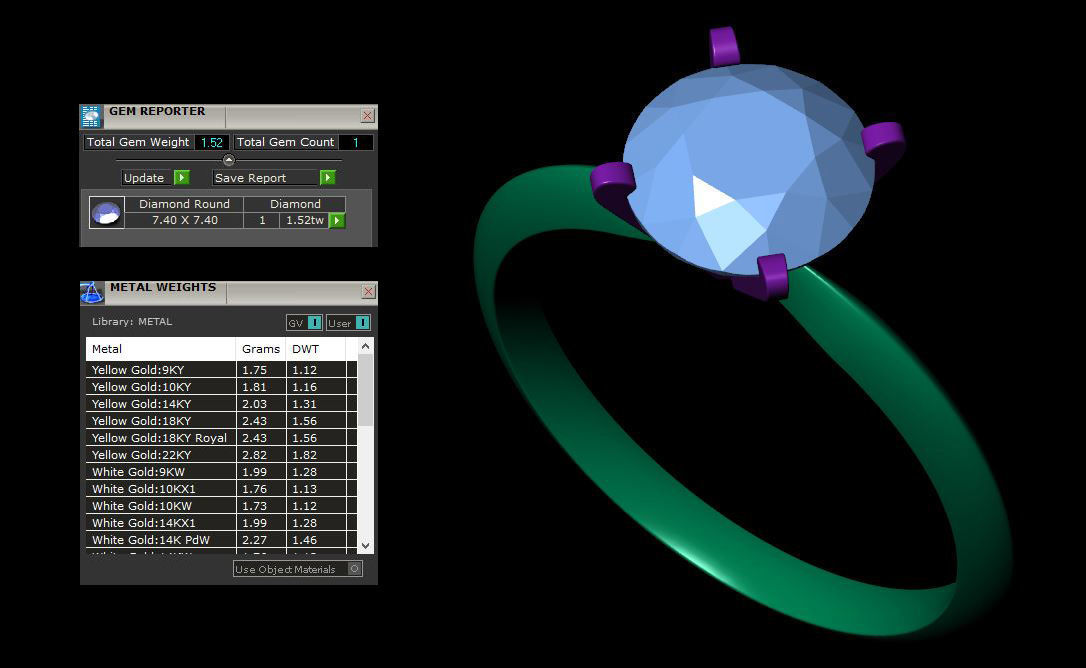
Task: Close the Metal Weights panel
Action: pos(368,292)
